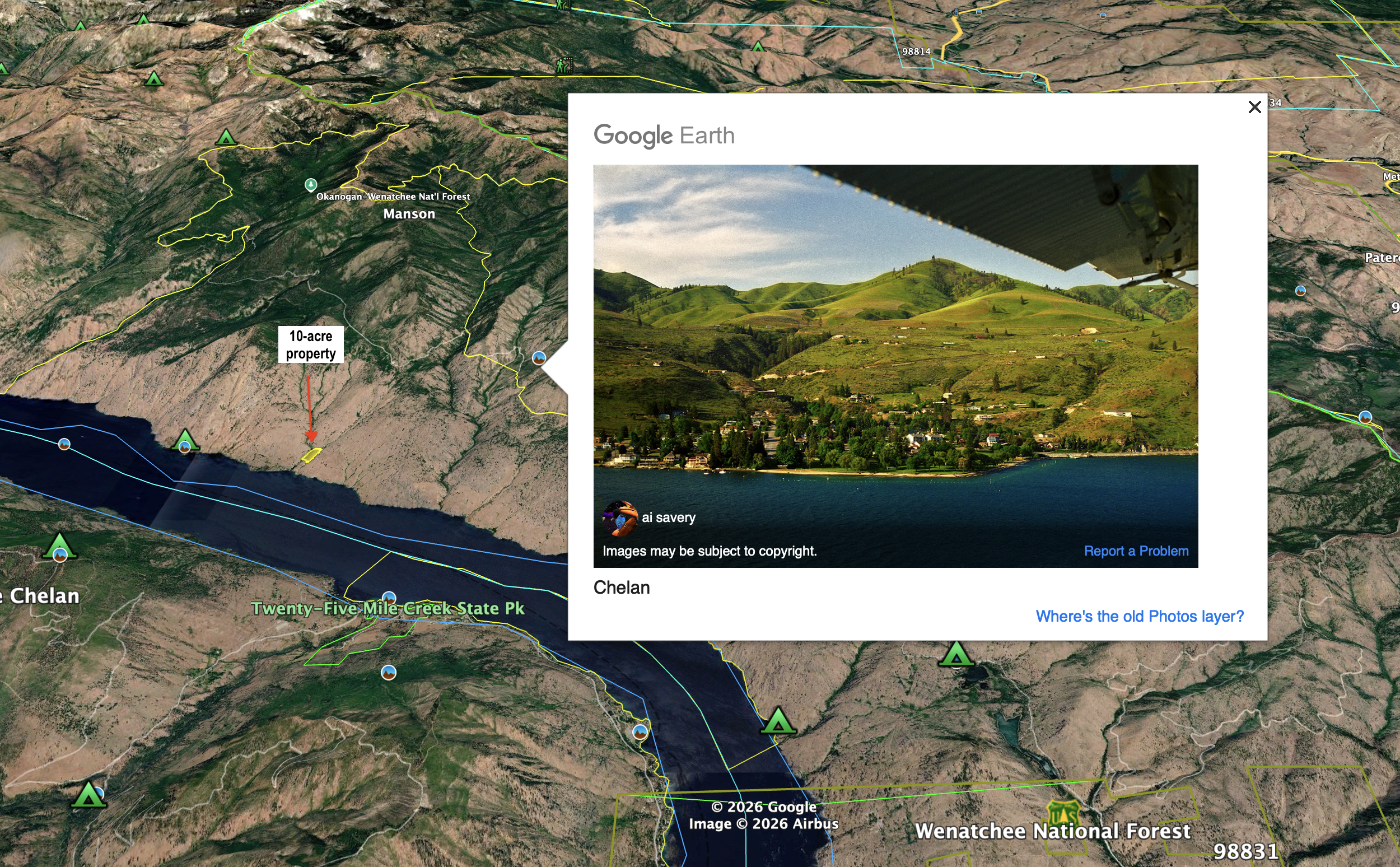Click the Wenatchee National Forest shield icon
1400x867 pixels.
tap(1063, 812)
